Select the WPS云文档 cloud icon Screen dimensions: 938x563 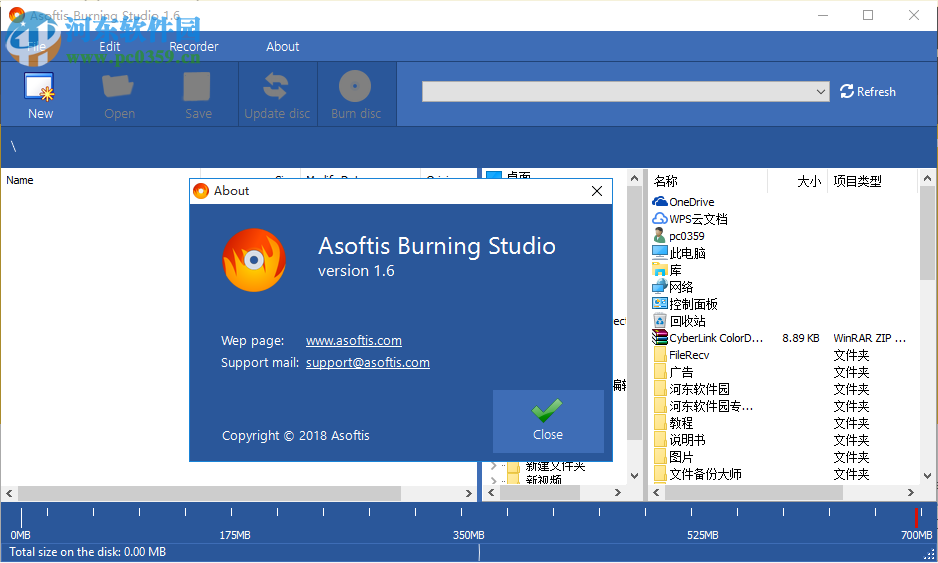click(659, 218)
